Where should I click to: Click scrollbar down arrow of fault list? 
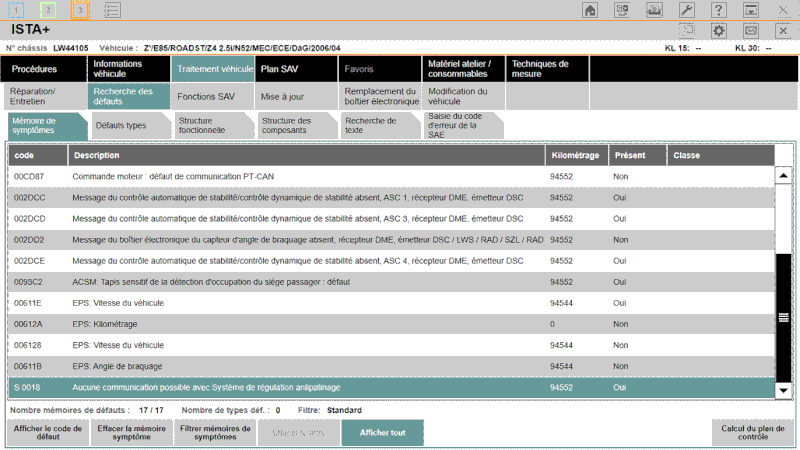pos(783,391)
